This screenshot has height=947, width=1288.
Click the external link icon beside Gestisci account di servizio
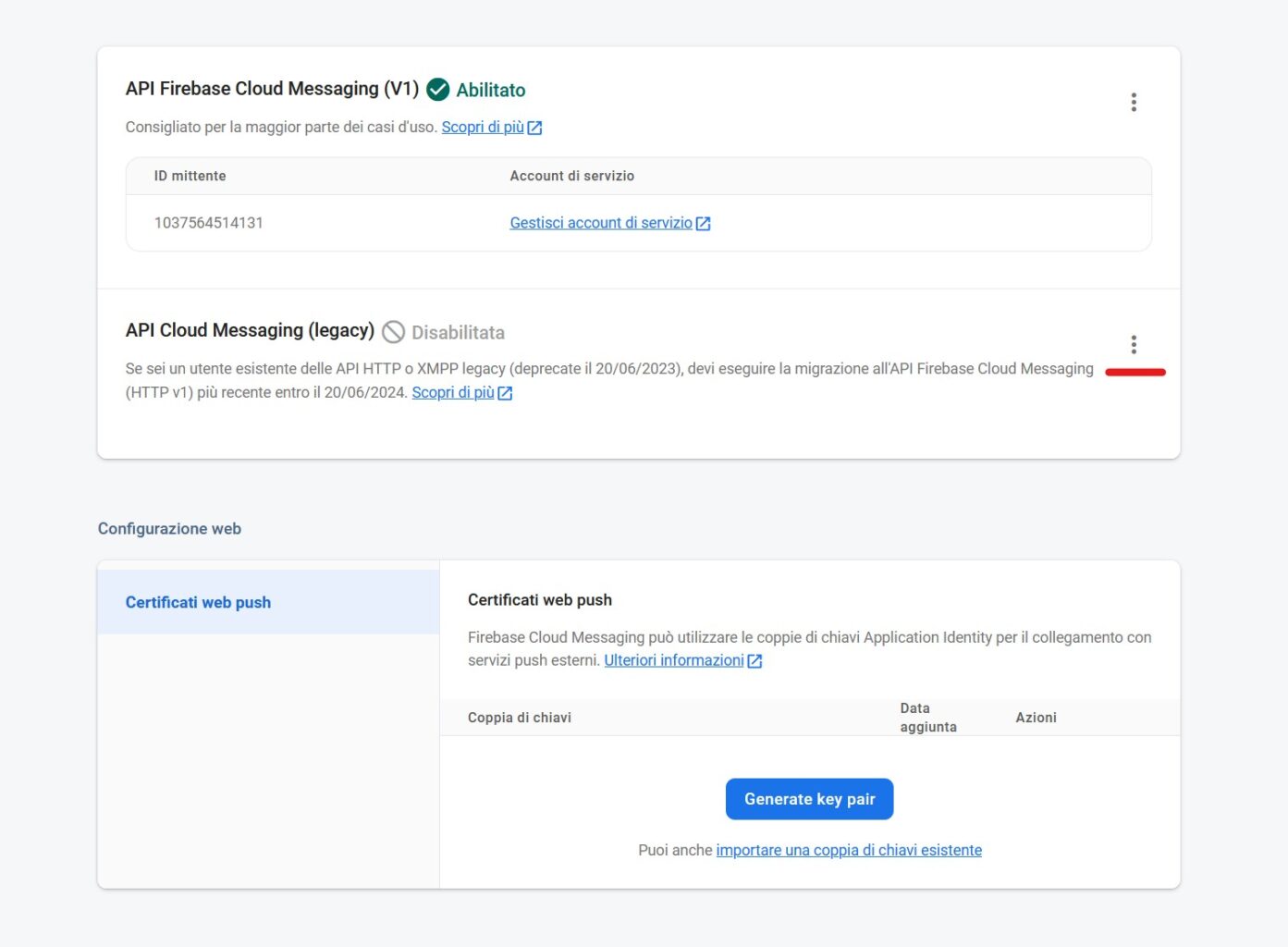pyautogui.click(x=704, y=223)
